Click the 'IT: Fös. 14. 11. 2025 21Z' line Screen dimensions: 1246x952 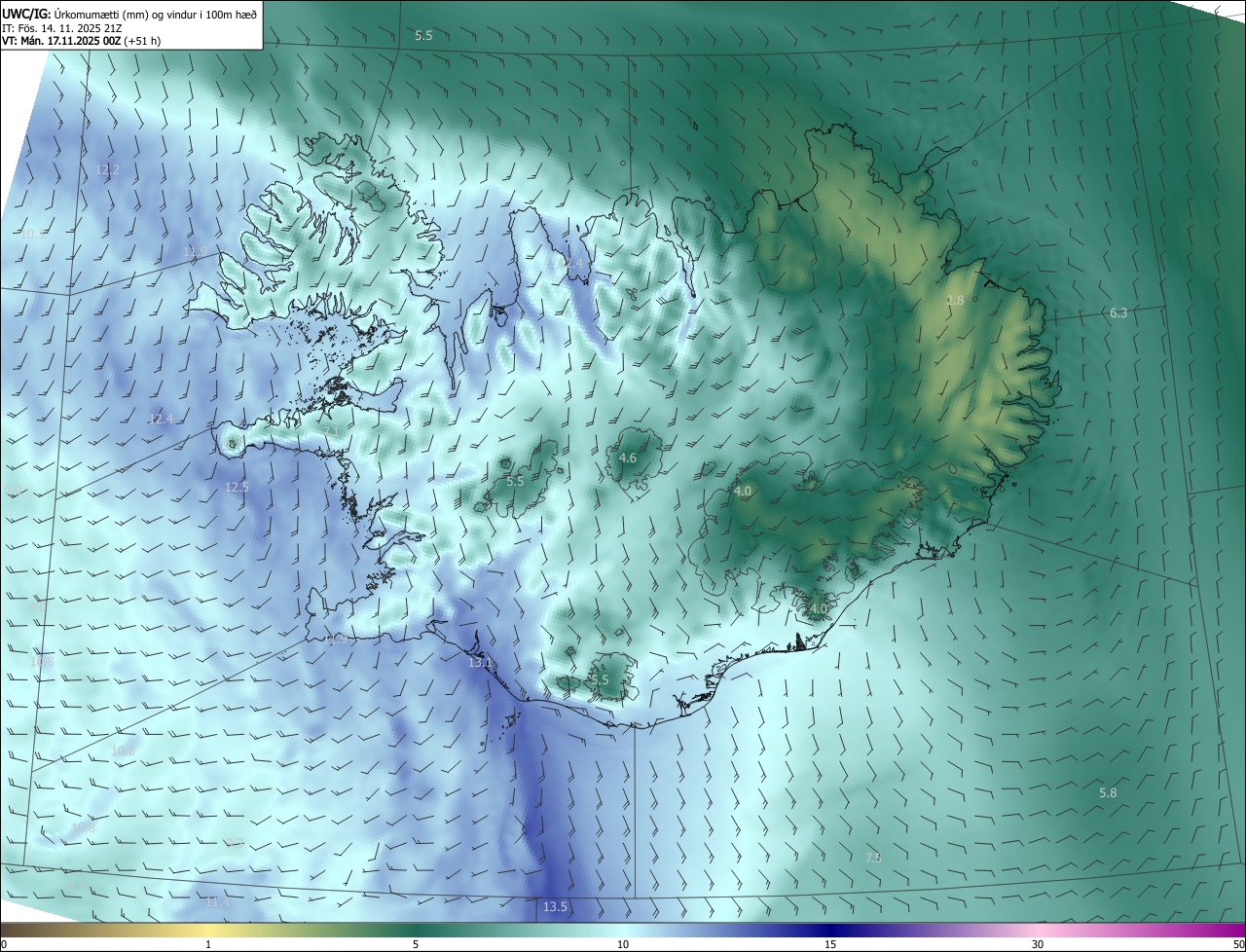coord(60,27)
